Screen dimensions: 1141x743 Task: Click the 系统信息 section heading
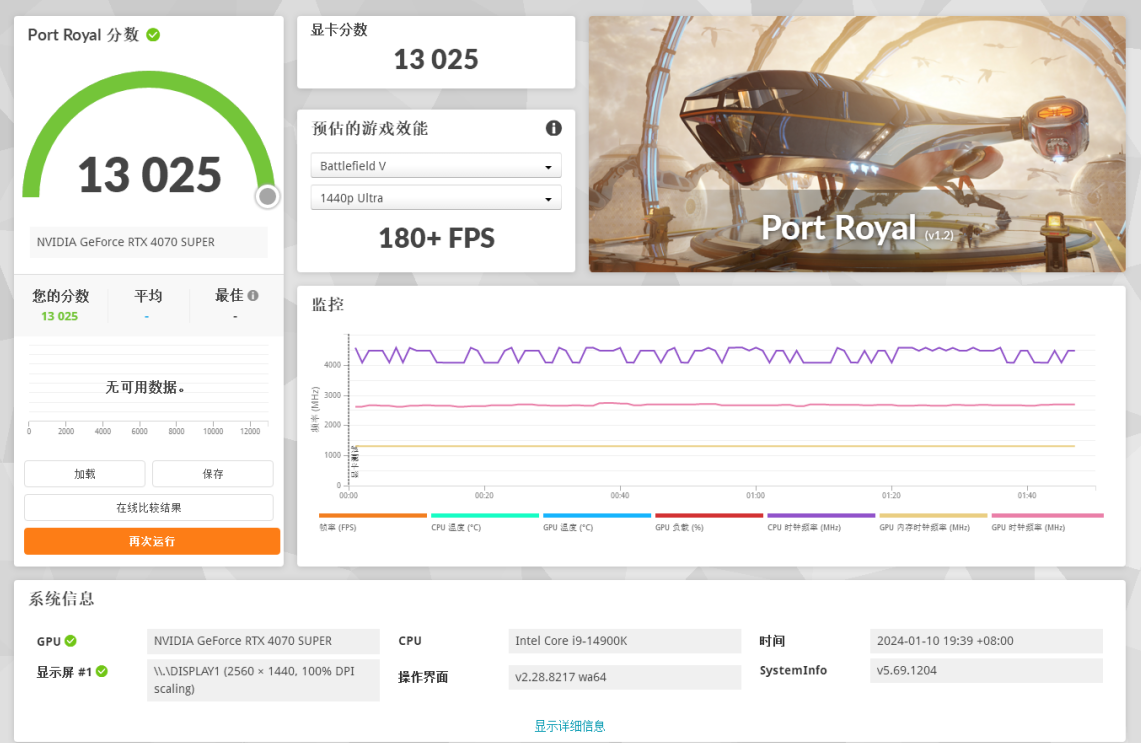[61, 599]
